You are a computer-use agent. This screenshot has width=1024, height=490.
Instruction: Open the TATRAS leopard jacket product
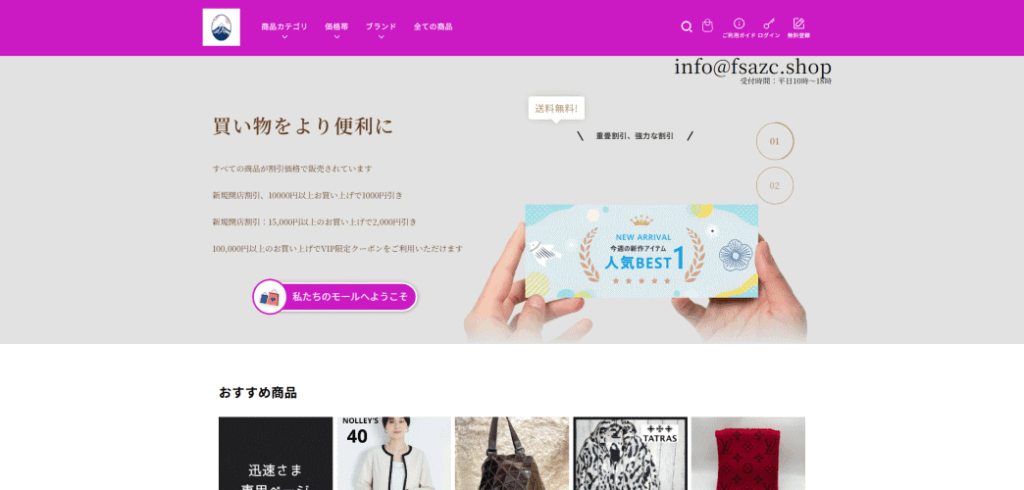(x=630, y=453)
